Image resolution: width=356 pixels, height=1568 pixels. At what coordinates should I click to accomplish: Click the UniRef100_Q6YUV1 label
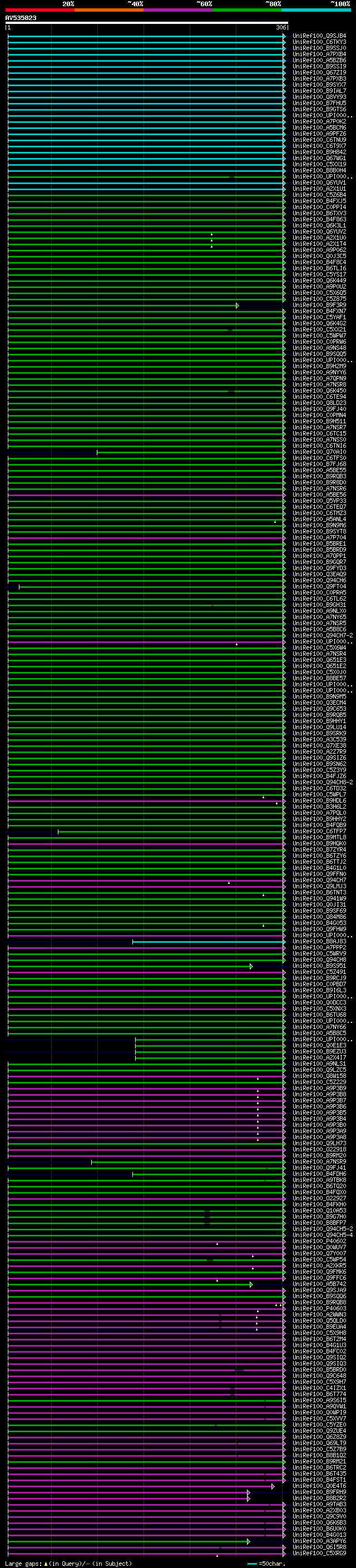319,182
